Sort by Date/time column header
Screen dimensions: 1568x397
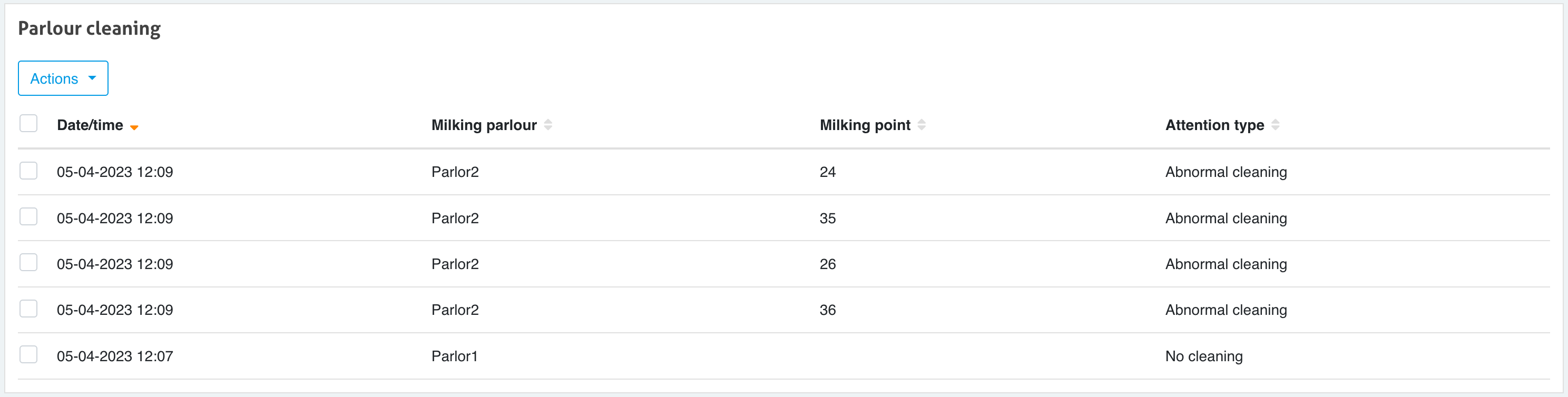(x=90, y=125)
